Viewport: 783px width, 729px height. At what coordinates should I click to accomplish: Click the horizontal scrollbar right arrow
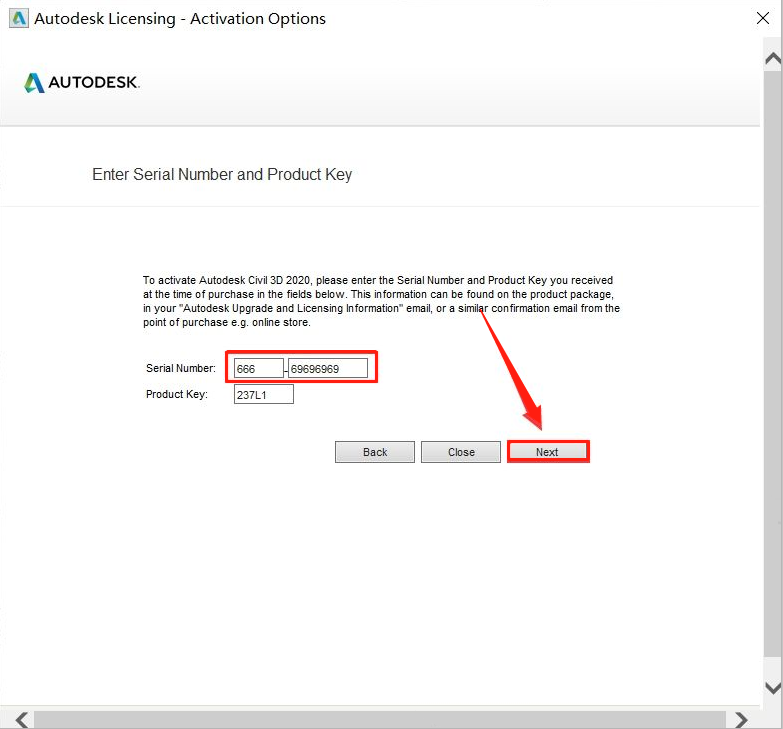741,719
